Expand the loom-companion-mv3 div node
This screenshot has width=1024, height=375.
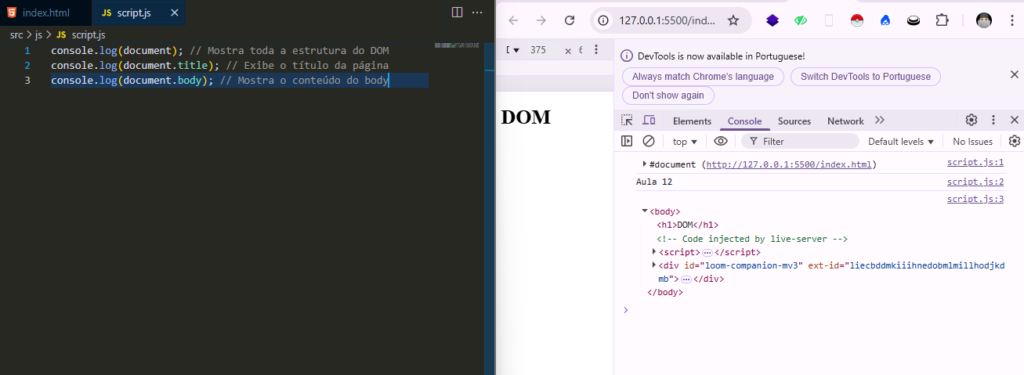pyautogui.click(x=654, y=265)
